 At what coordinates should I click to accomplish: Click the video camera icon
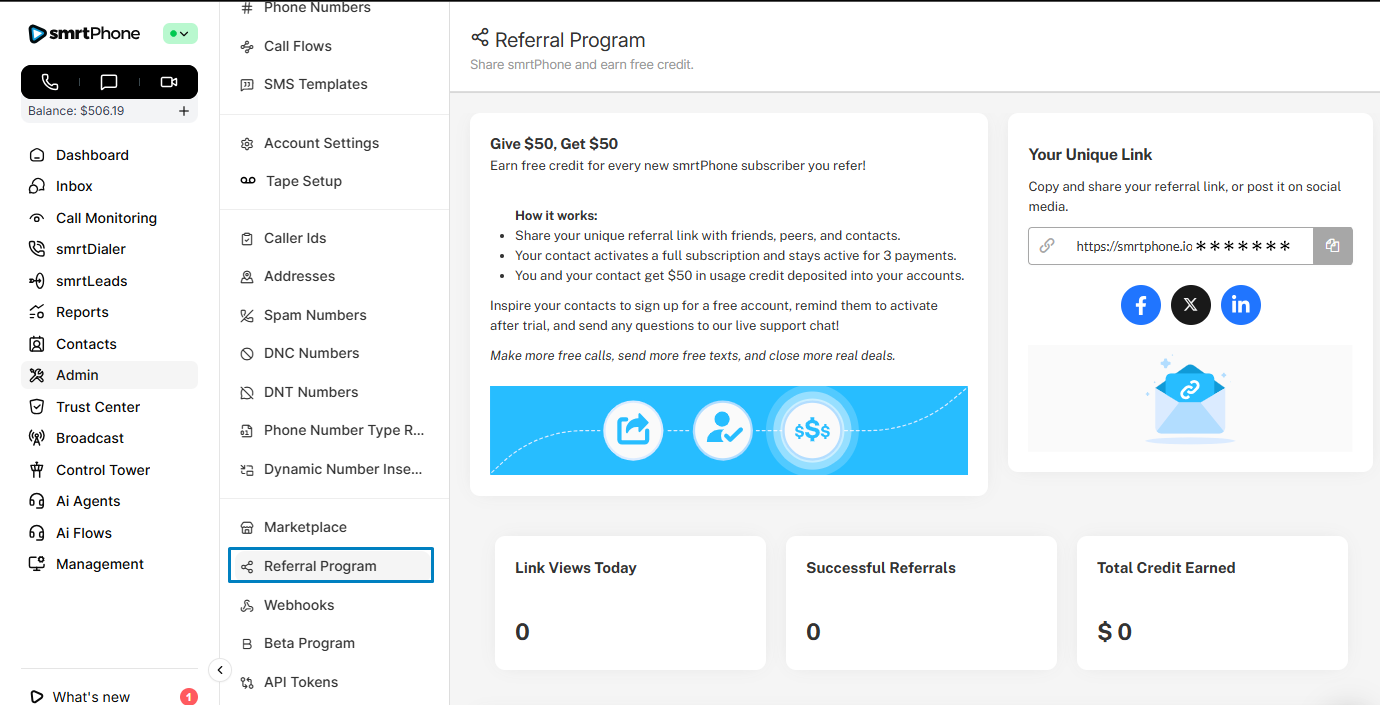pos(168,82)
